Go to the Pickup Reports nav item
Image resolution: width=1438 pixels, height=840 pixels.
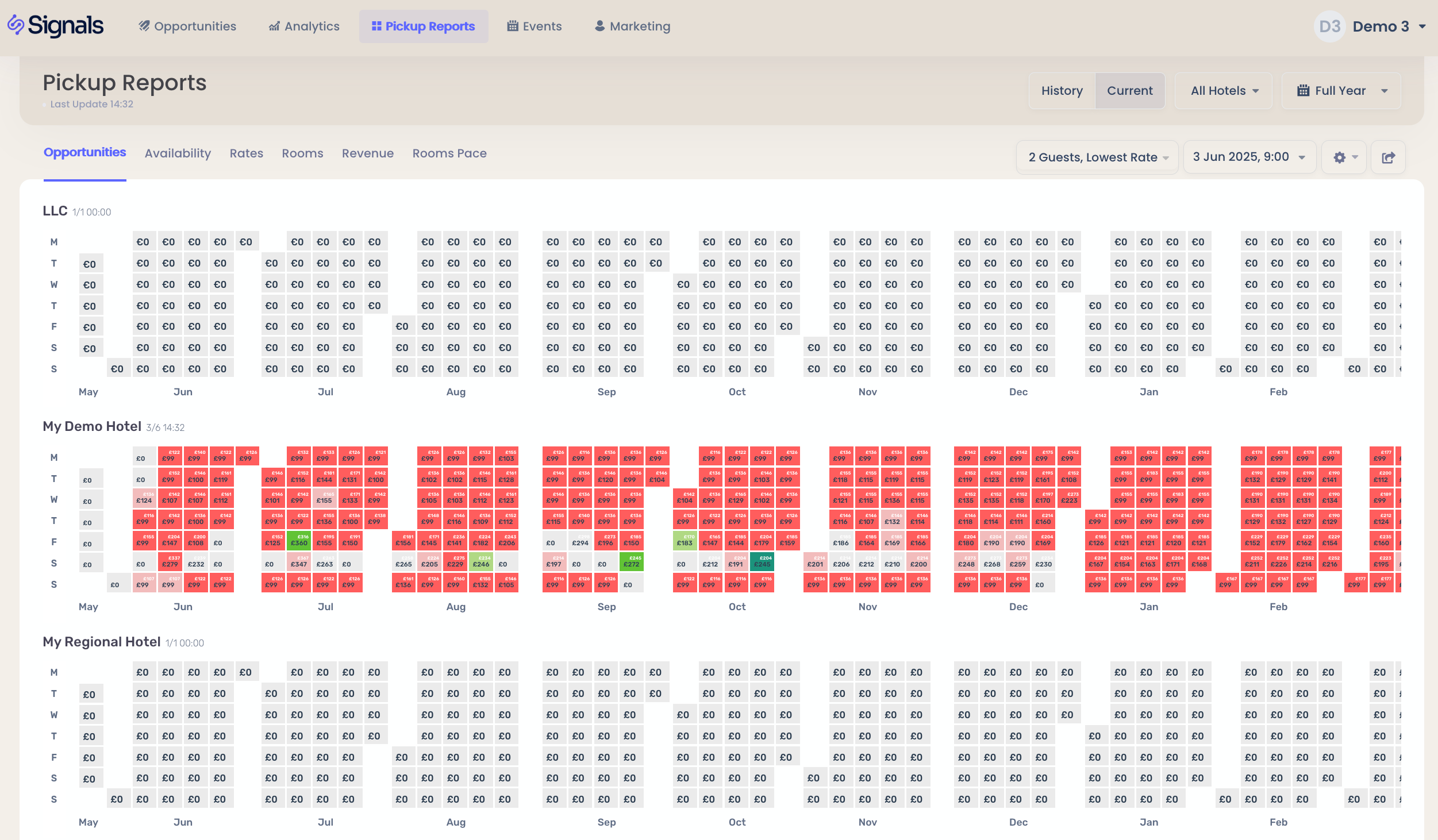click(x=424, y=26)
